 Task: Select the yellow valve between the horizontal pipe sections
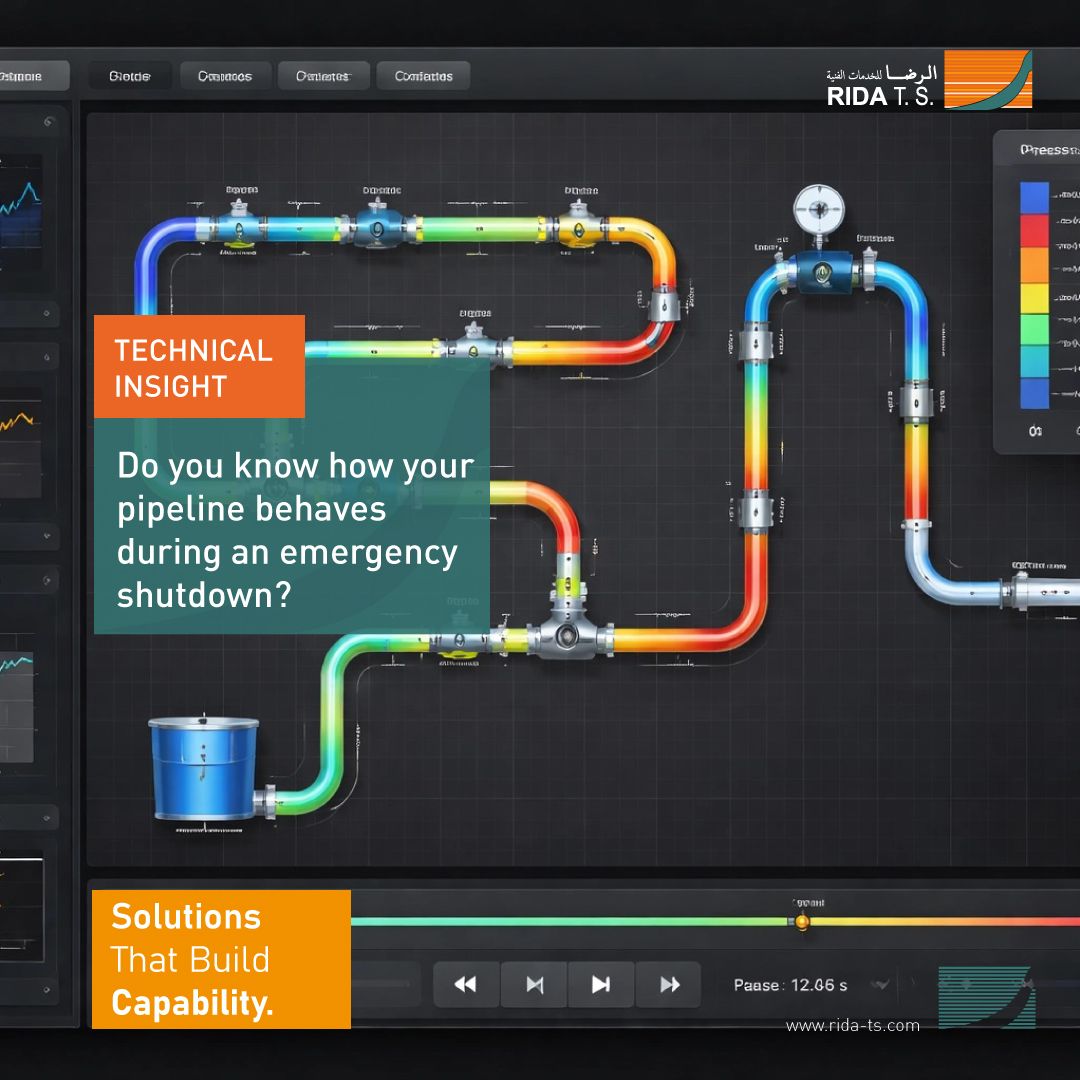[x=578, y=227]
